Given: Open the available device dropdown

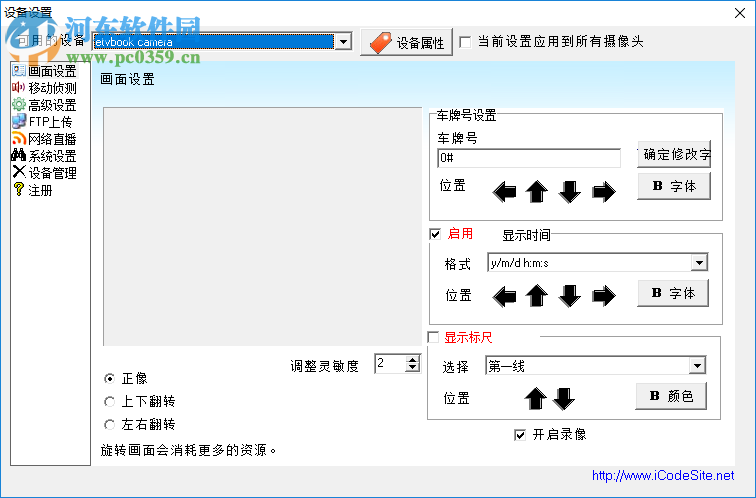Looking at the screenshot, I should click(343, 42).
